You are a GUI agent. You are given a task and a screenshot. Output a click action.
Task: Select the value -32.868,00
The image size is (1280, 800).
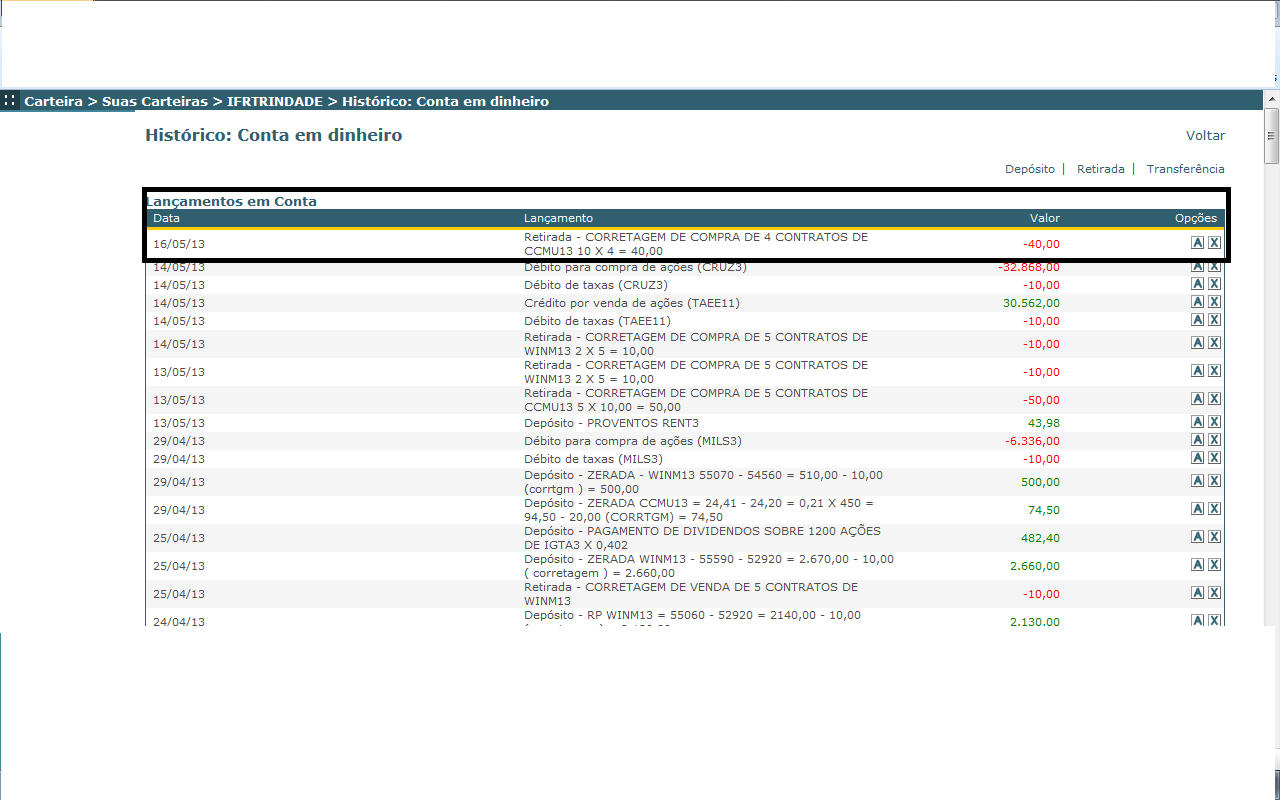(1029, 267)
